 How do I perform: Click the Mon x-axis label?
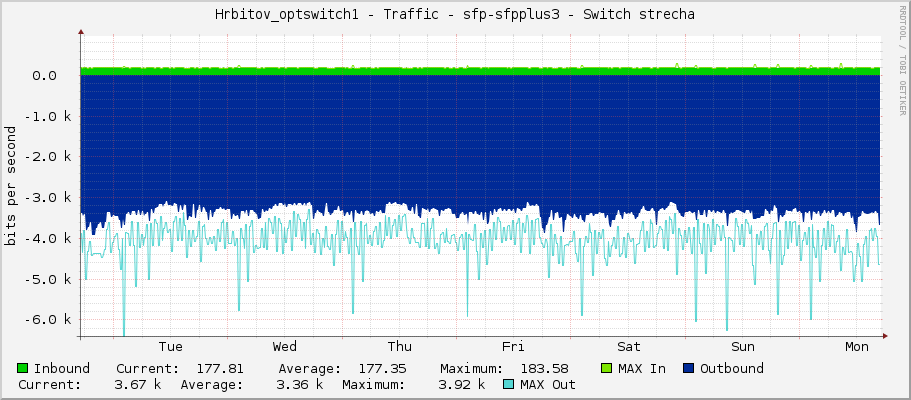(x=857, y=347)
